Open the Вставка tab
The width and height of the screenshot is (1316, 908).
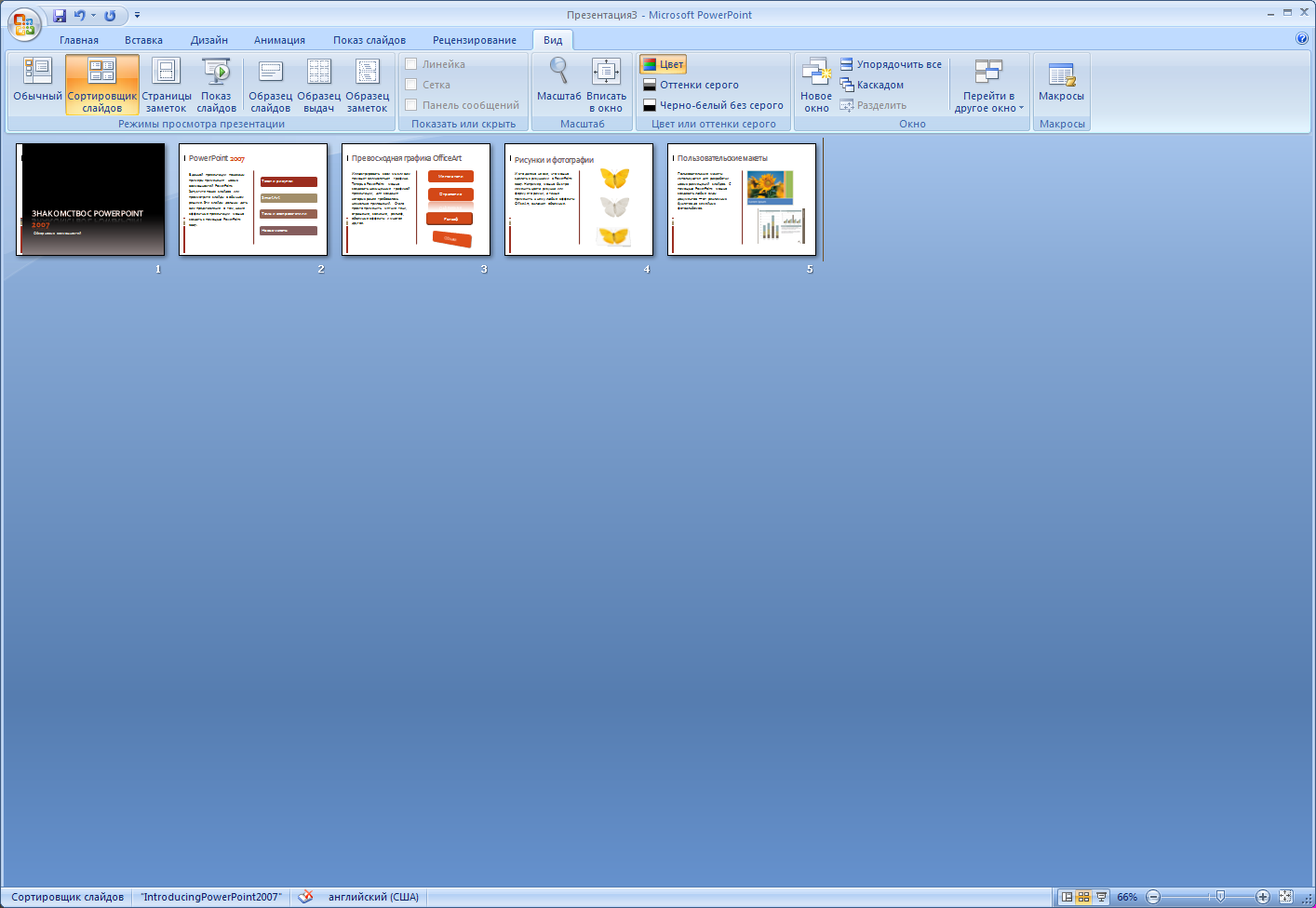click(143, 40)
